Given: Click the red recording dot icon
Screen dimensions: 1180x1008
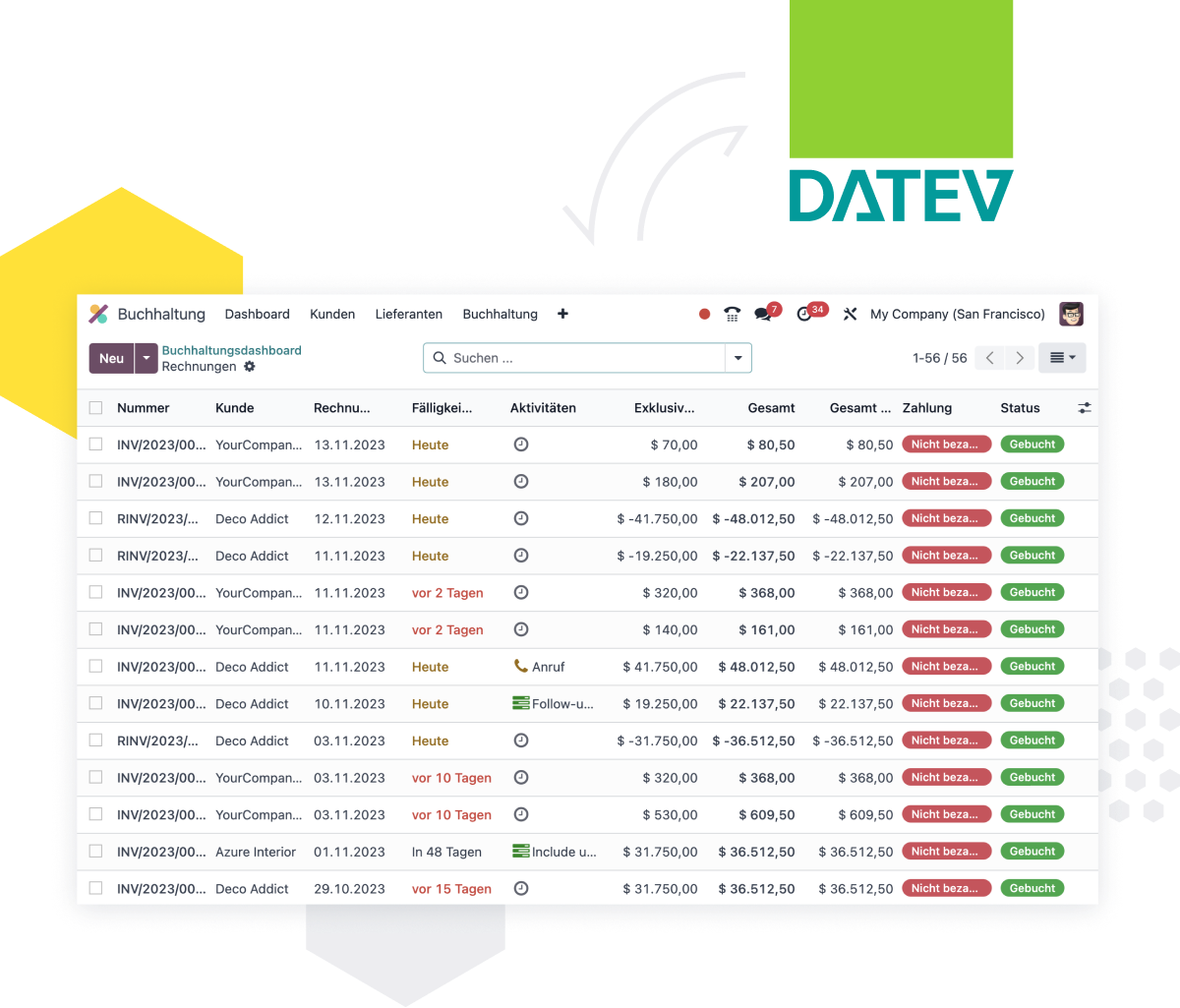Looking at the screenshot, I should (x=704, y=315).
